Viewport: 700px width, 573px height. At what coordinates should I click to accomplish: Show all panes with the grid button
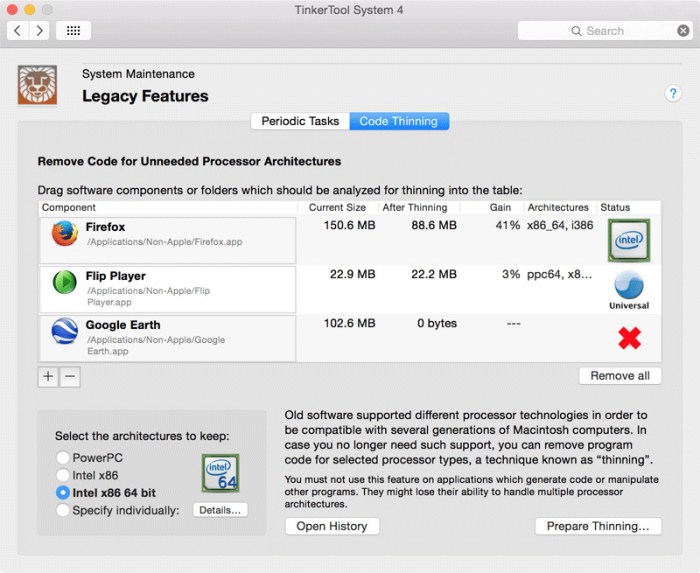click(73, 30)
